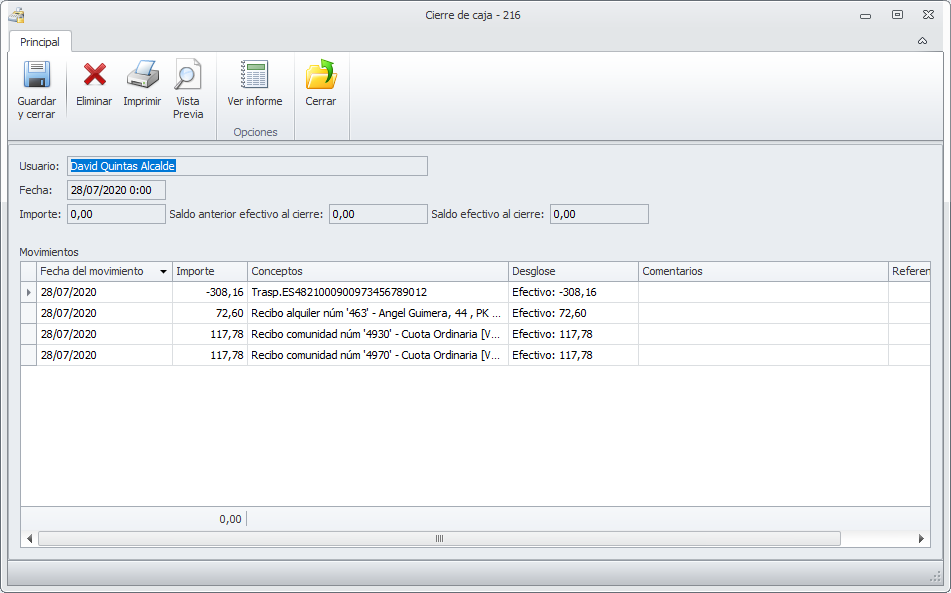
Task: Select the Trasp.ES4821000900973456789012 concept cell
Action: (378, 292)
